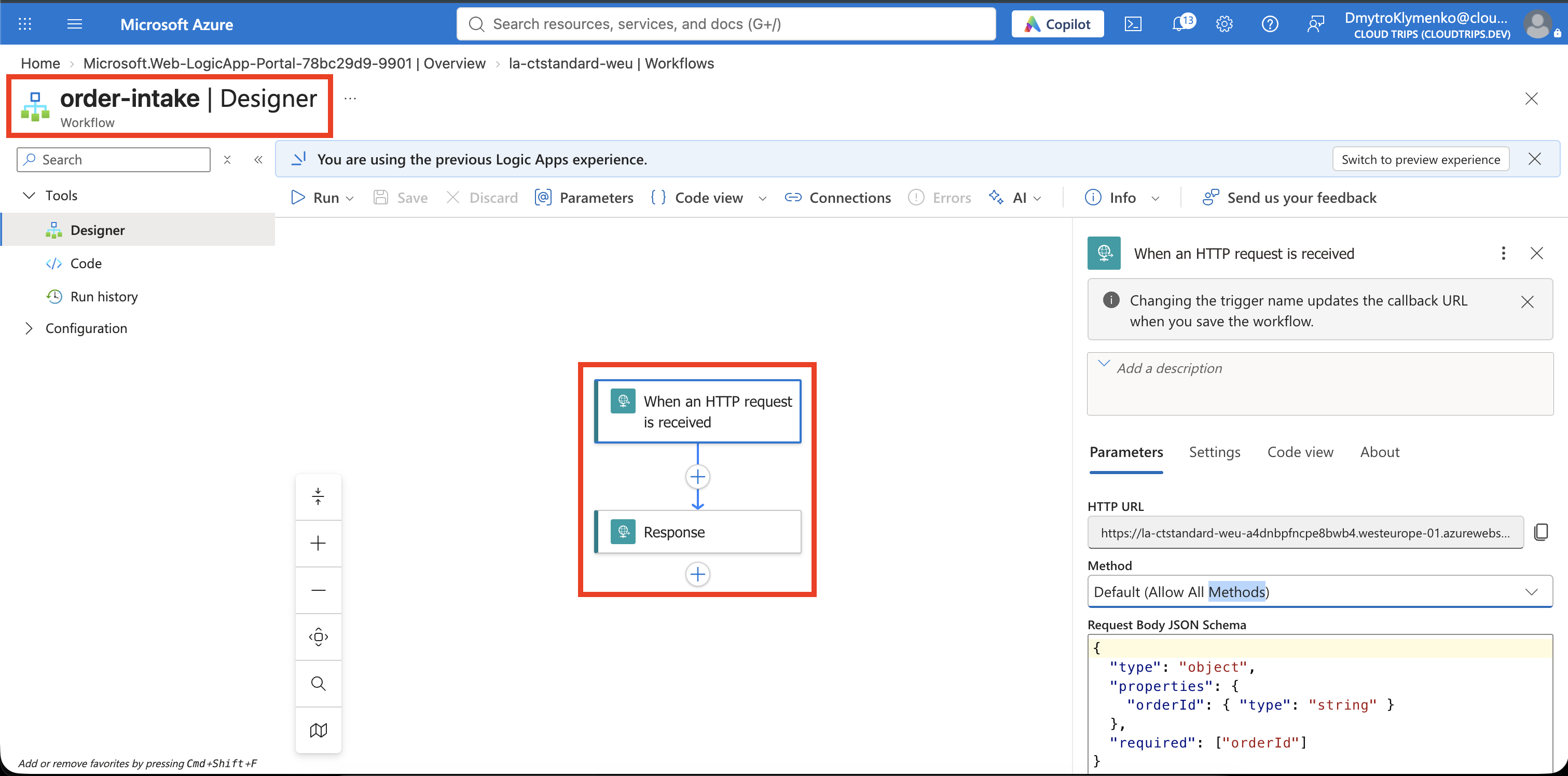Open the About tab
The image size is (1568, 776).
pos(1379,452)
